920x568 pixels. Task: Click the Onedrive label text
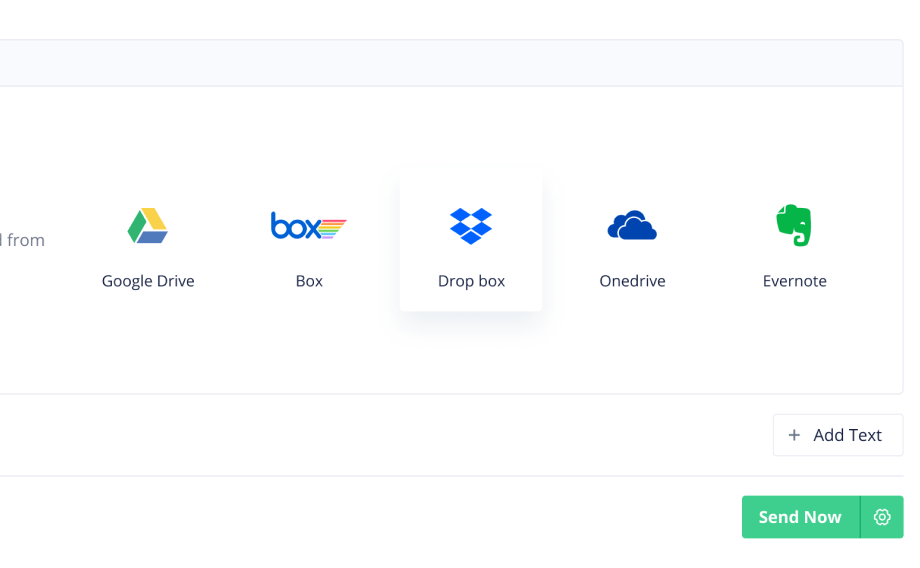click(x=632, y=281)
